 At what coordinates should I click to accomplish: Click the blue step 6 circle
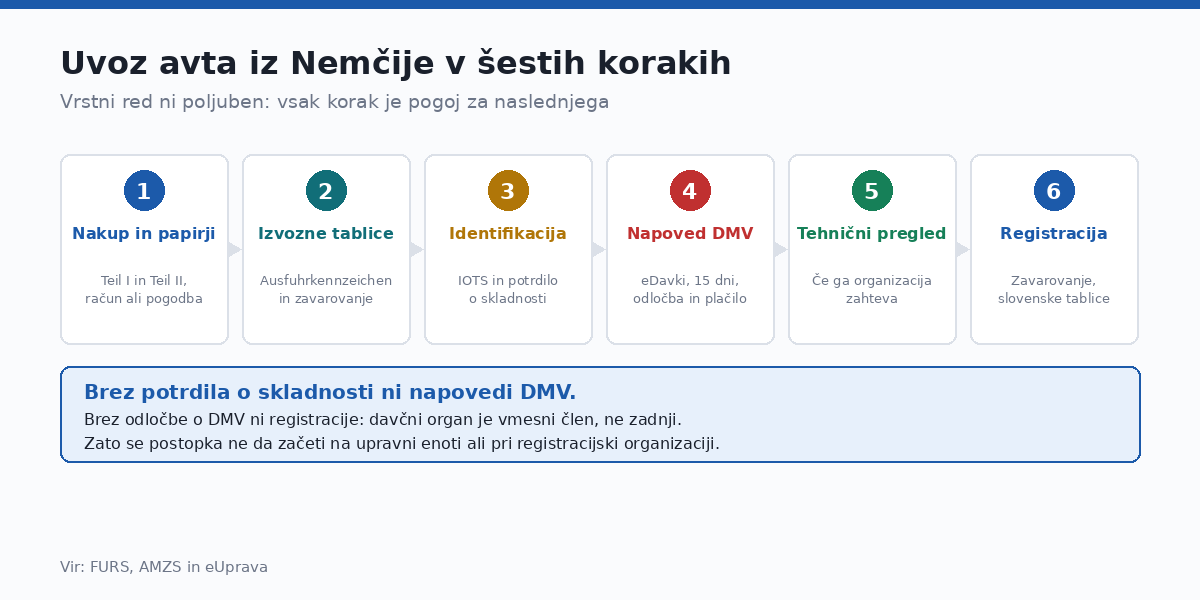point(1054,191)
